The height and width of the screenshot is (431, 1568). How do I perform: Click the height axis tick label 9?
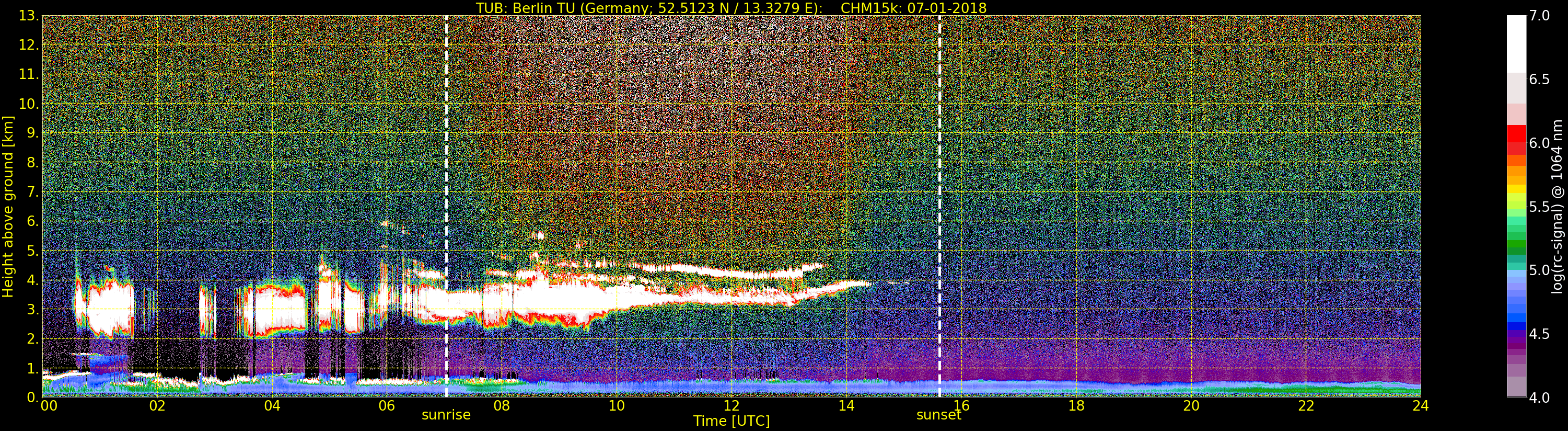pos(32,133)
